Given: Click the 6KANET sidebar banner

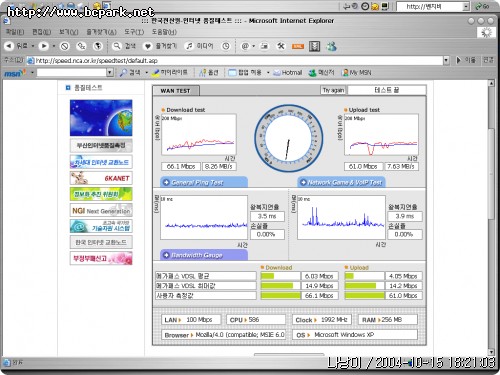Looking at the screenshot, I should (101, 178).
